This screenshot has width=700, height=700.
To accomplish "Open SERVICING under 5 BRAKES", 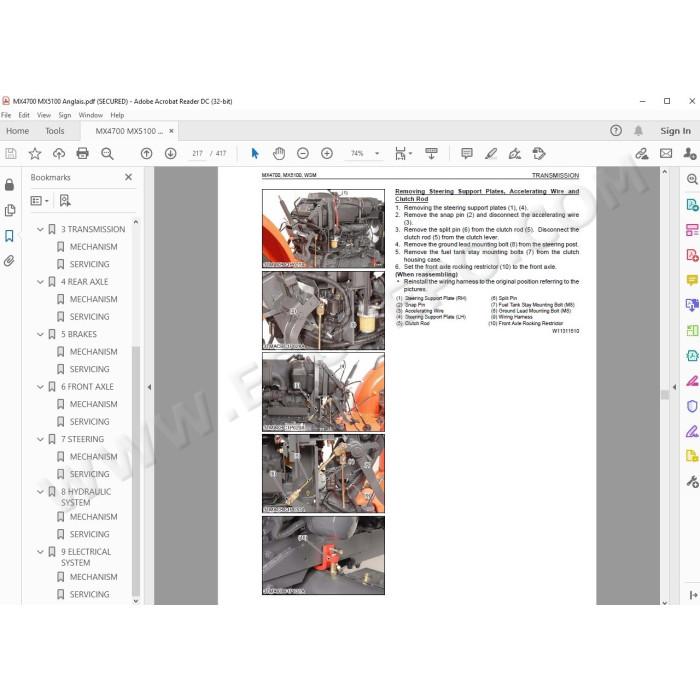I will (89, 369).
